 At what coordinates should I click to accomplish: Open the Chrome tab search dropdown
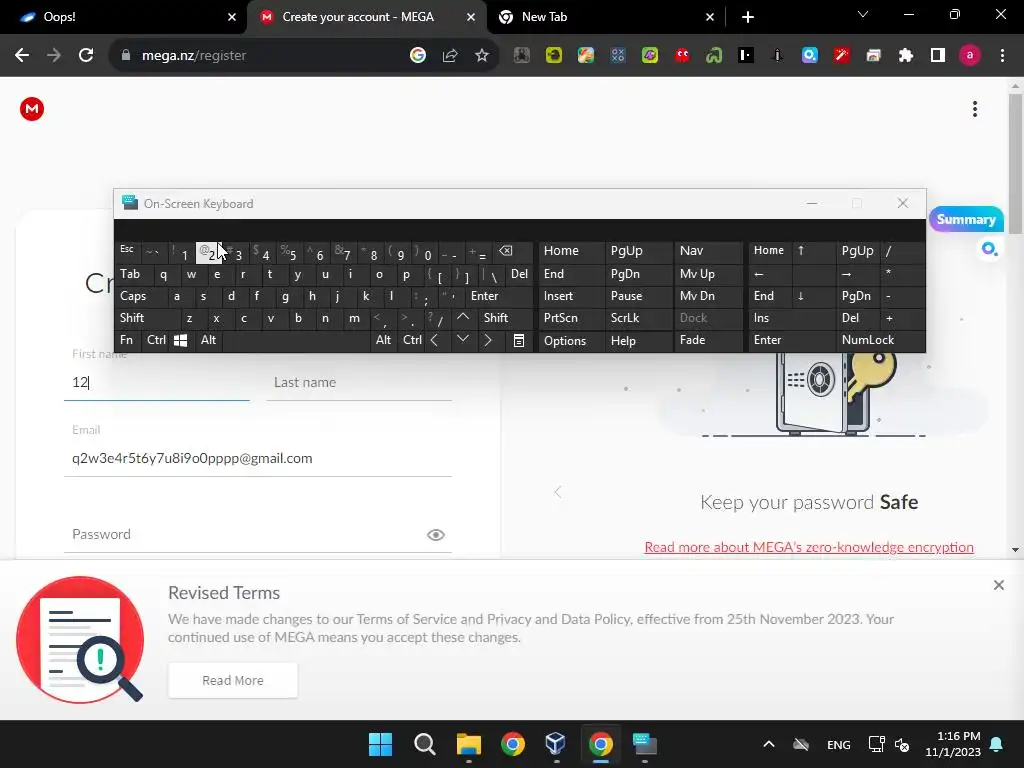pyautogui.click(x=863, y=14)
